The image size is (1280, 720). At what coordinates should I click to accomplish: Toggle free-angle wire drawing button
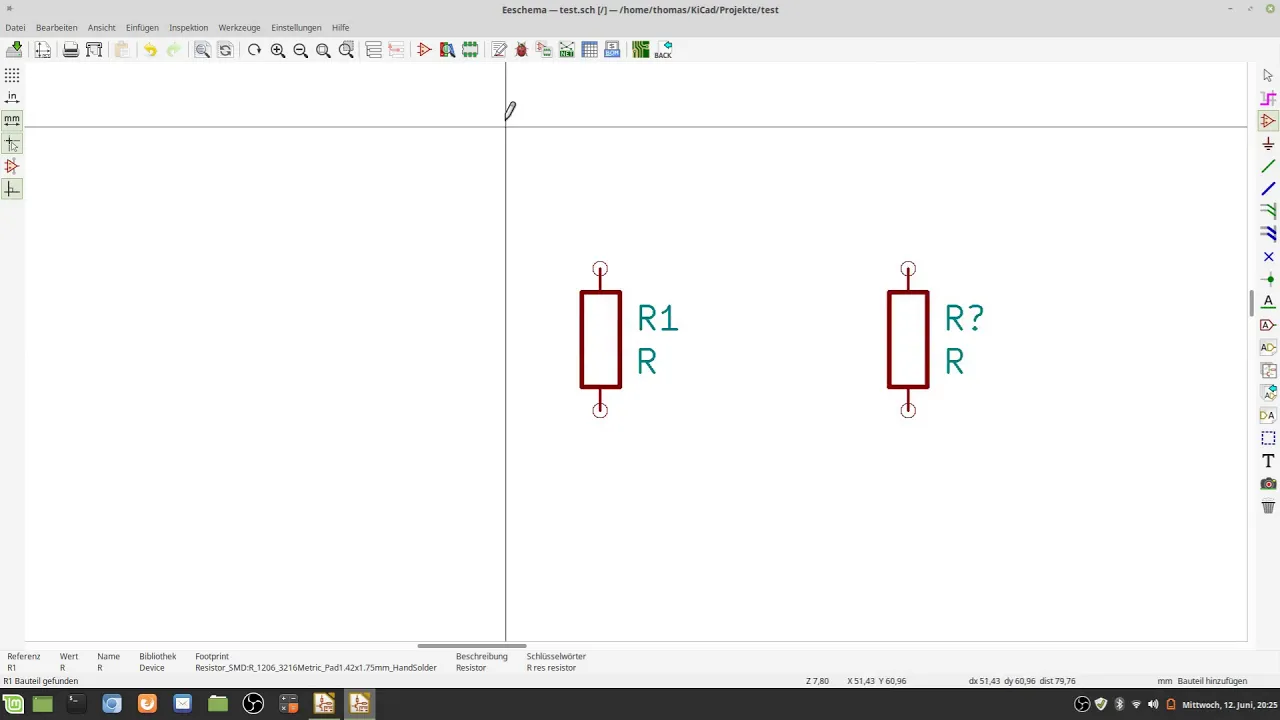12,189
